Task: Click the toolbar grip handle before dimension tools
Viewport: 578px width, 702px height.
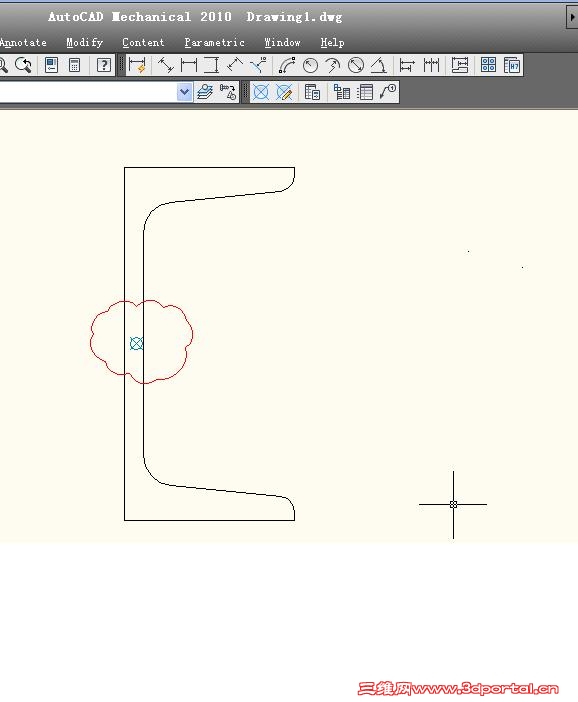Action: pos(121,65)
